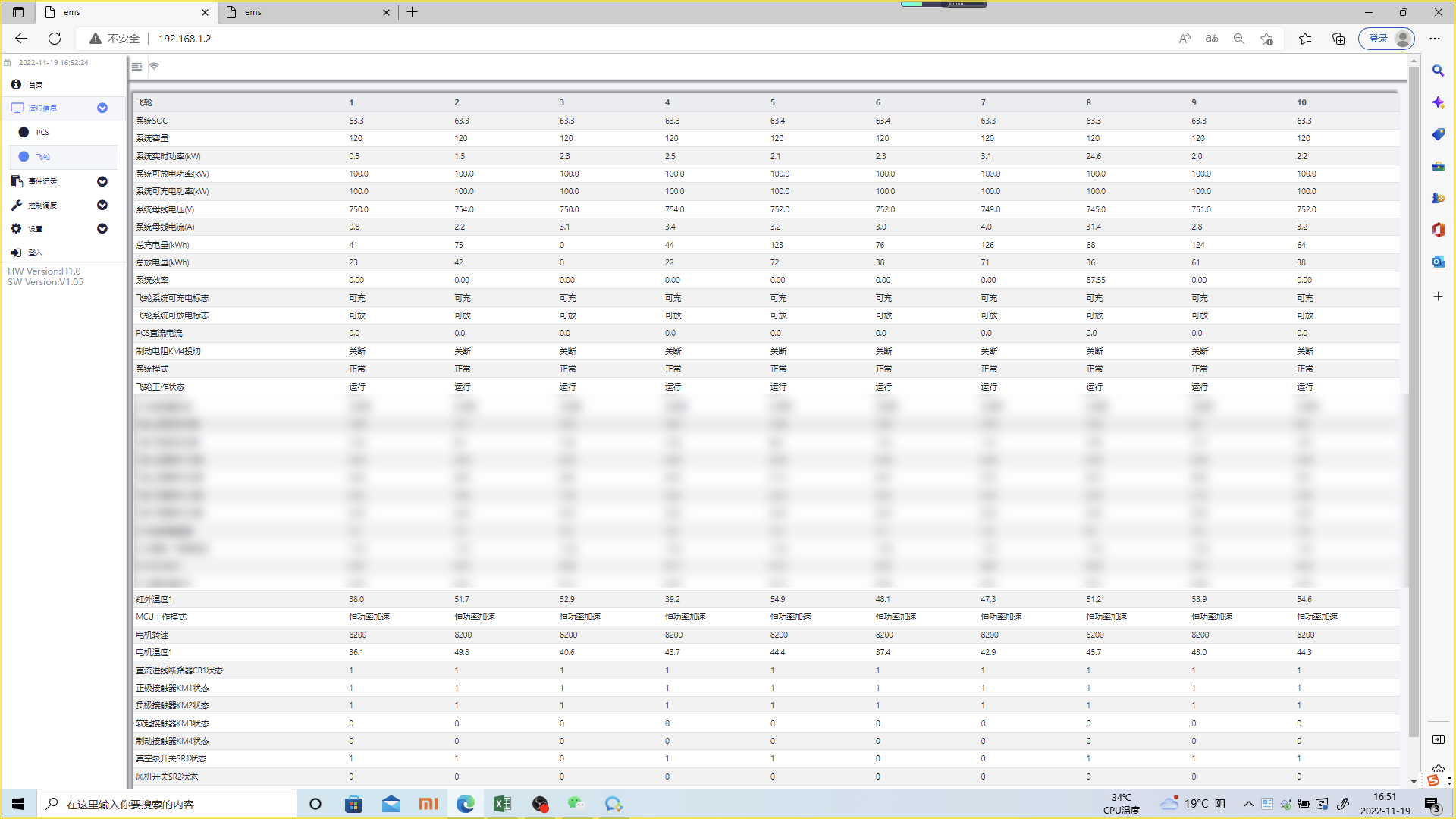The width and height of the screenshot is (1456, 819).
Task: Go back with the browser back arrow
Action: point(21,39)
